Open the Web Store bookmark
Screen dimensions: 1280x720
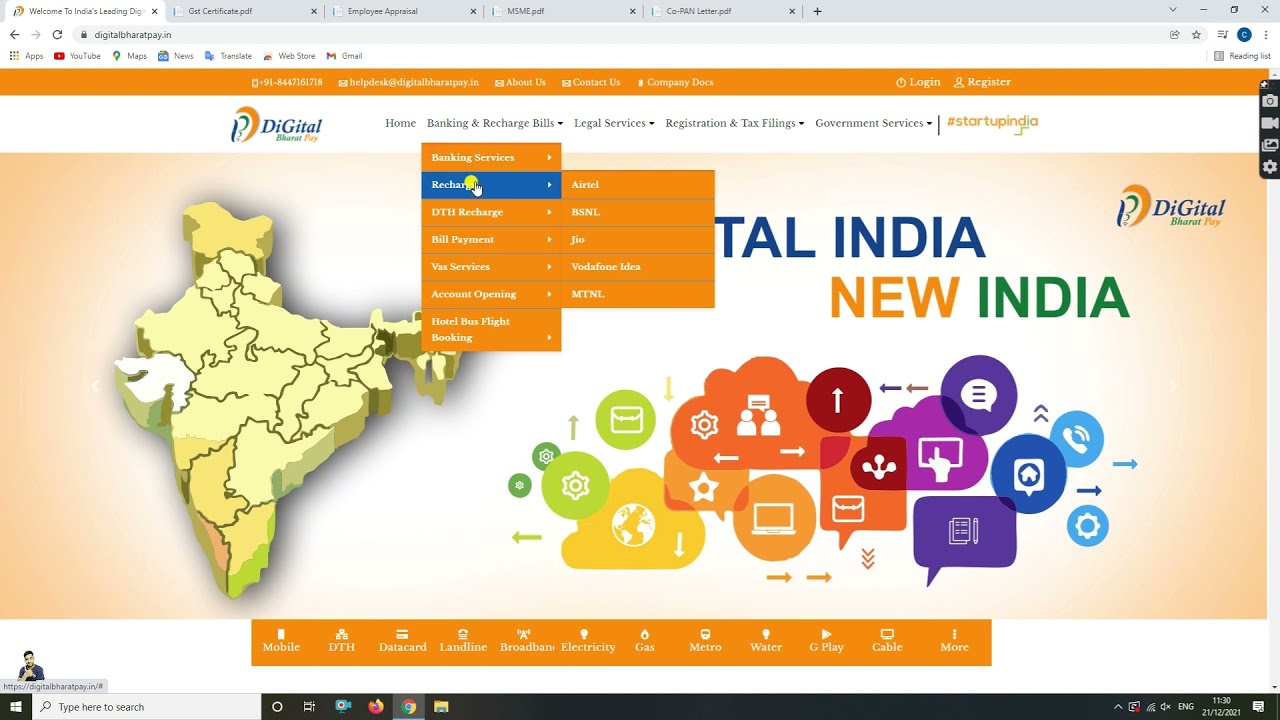tap(289, 56)
